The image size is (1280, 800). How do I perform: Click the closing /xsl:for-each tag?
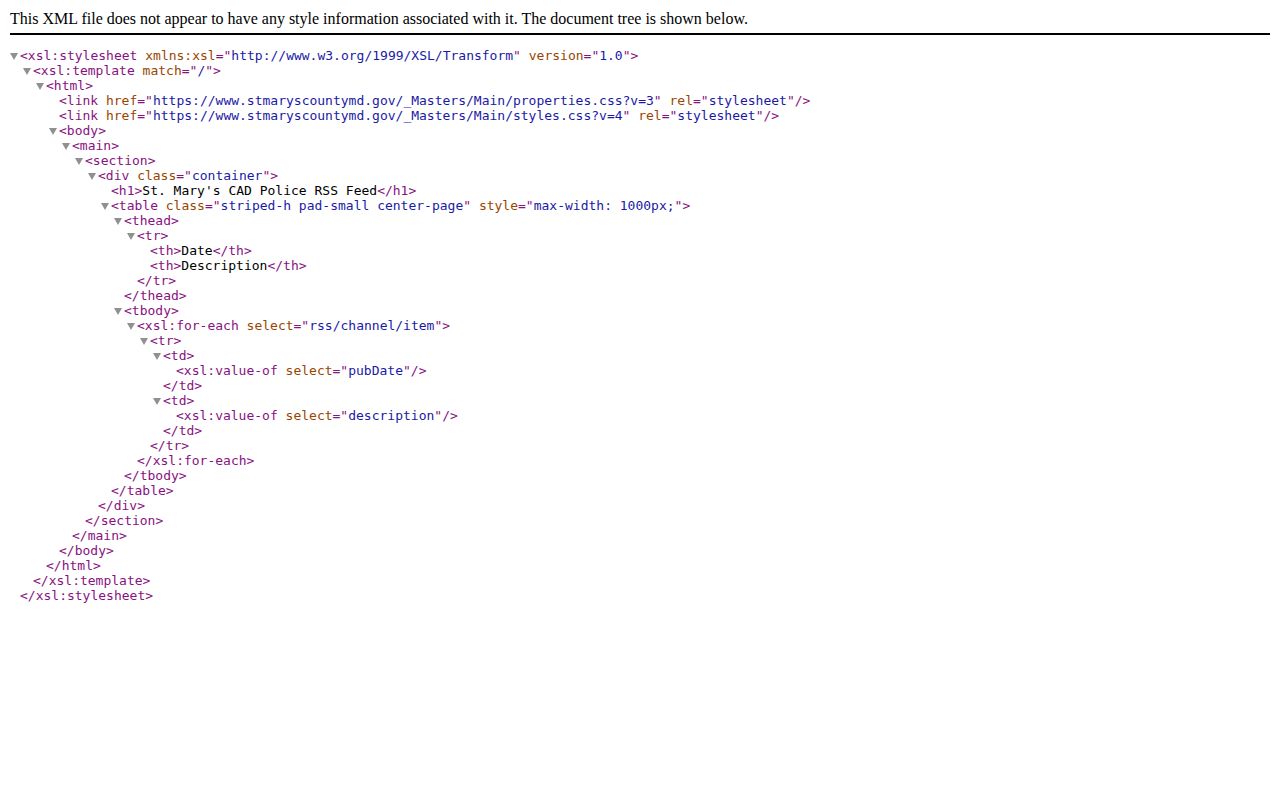pyautogui.click(x=196, y=461)
